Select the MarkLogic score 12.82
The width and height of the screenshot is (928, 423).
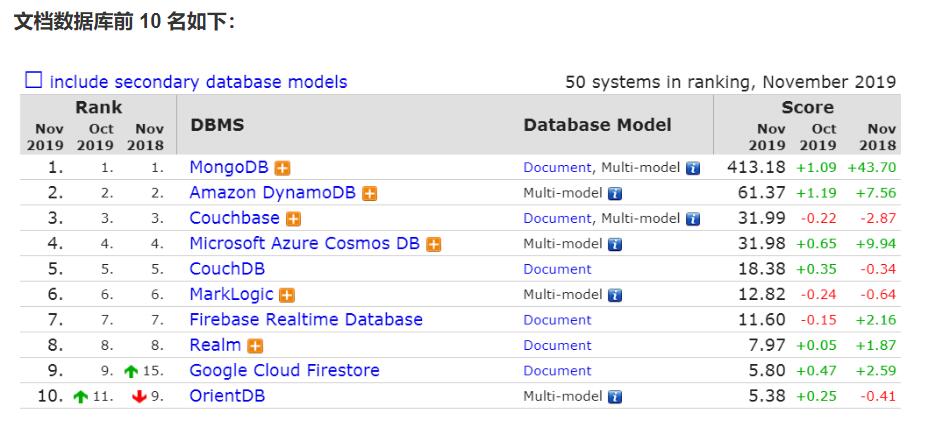tap(762, 295)
